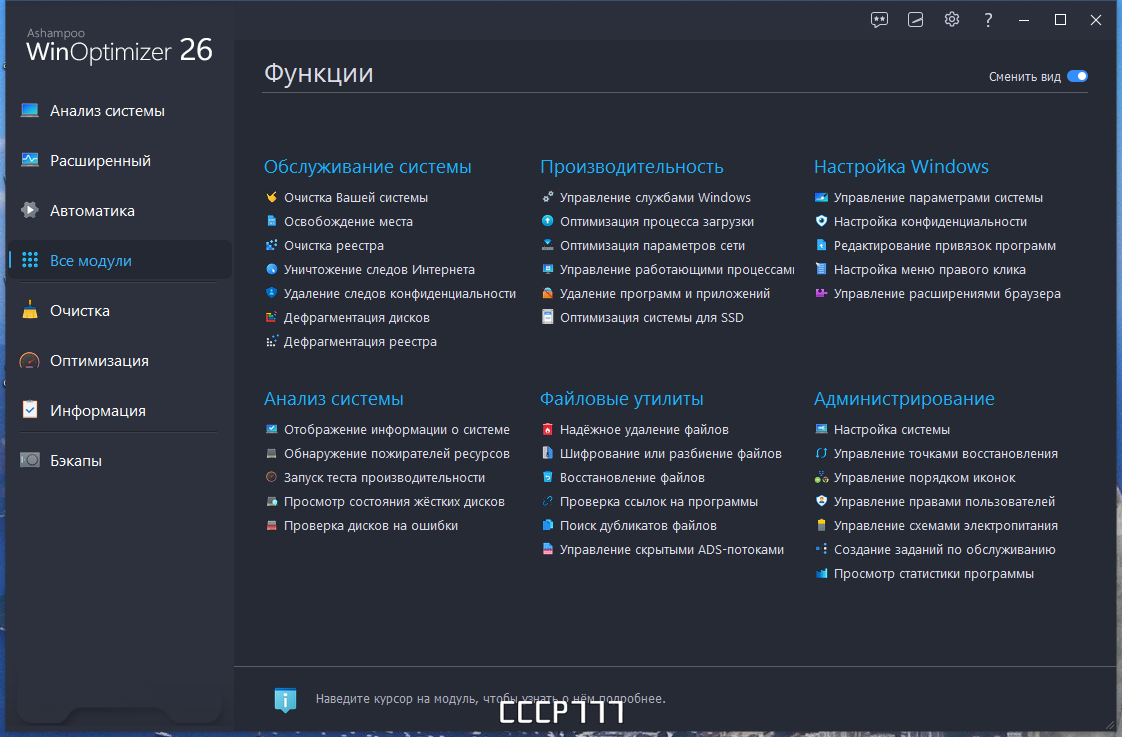Click shield icon beside 'Удаление следов конфиденциальности'
The image size is (1122, 737).
[271, 293]
